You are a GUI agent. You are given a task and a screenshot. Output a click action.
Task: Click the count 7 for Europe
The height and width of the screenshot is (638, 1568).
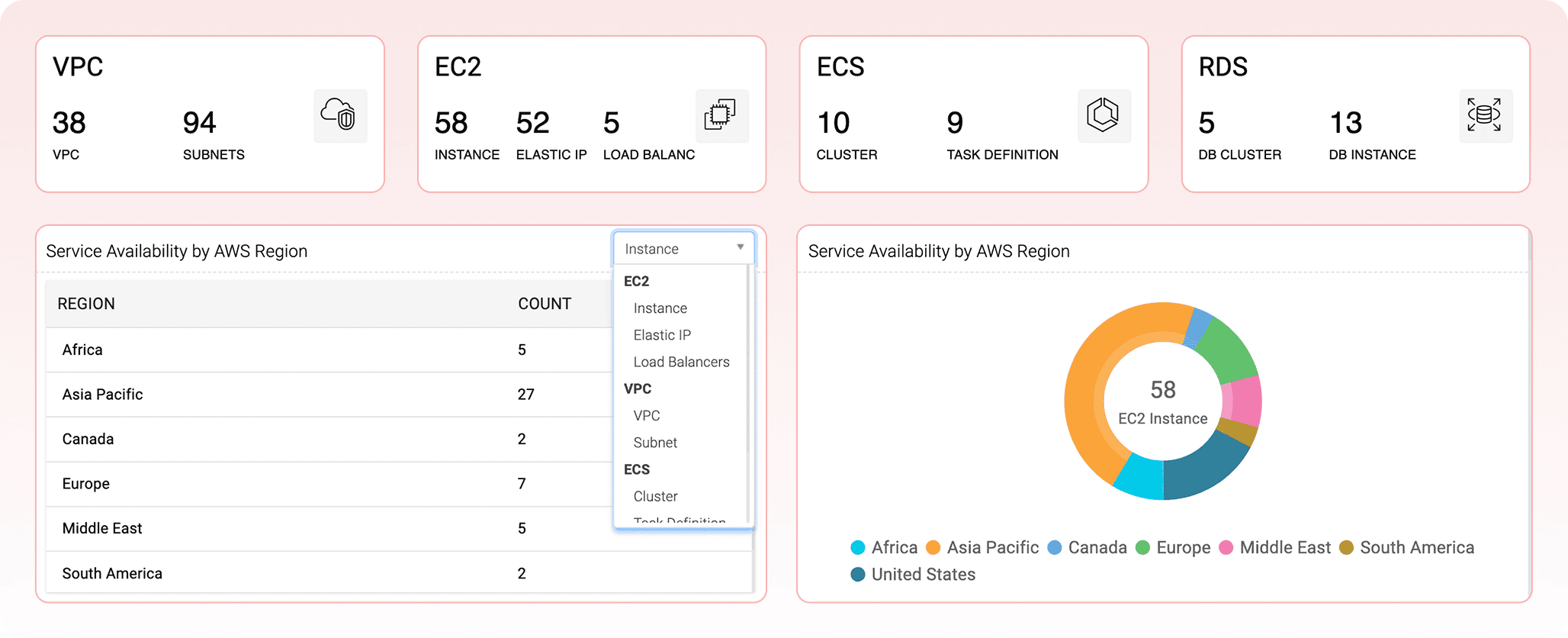click(x=522, y=484)
